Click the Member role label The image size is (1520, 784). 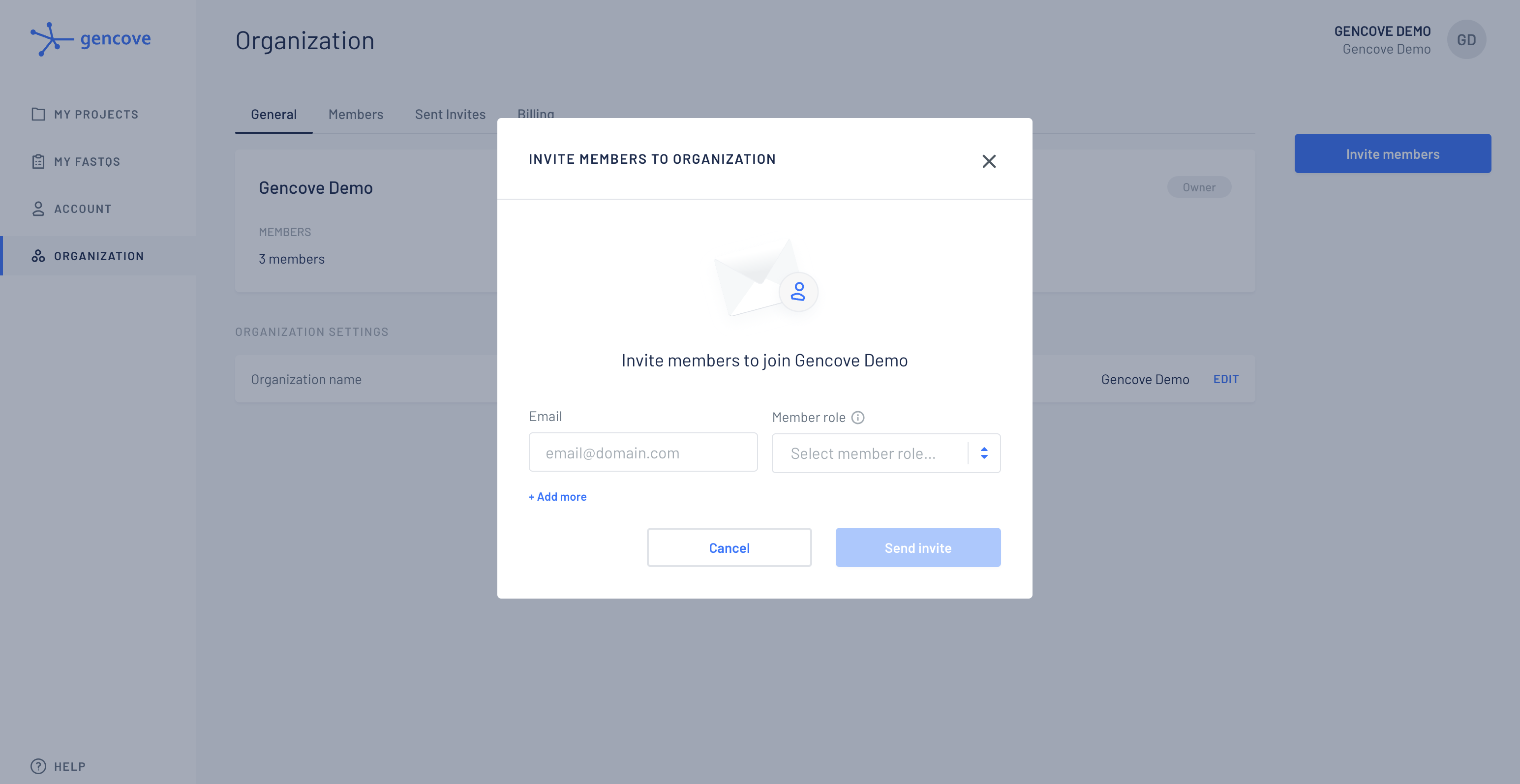point(809,418)
